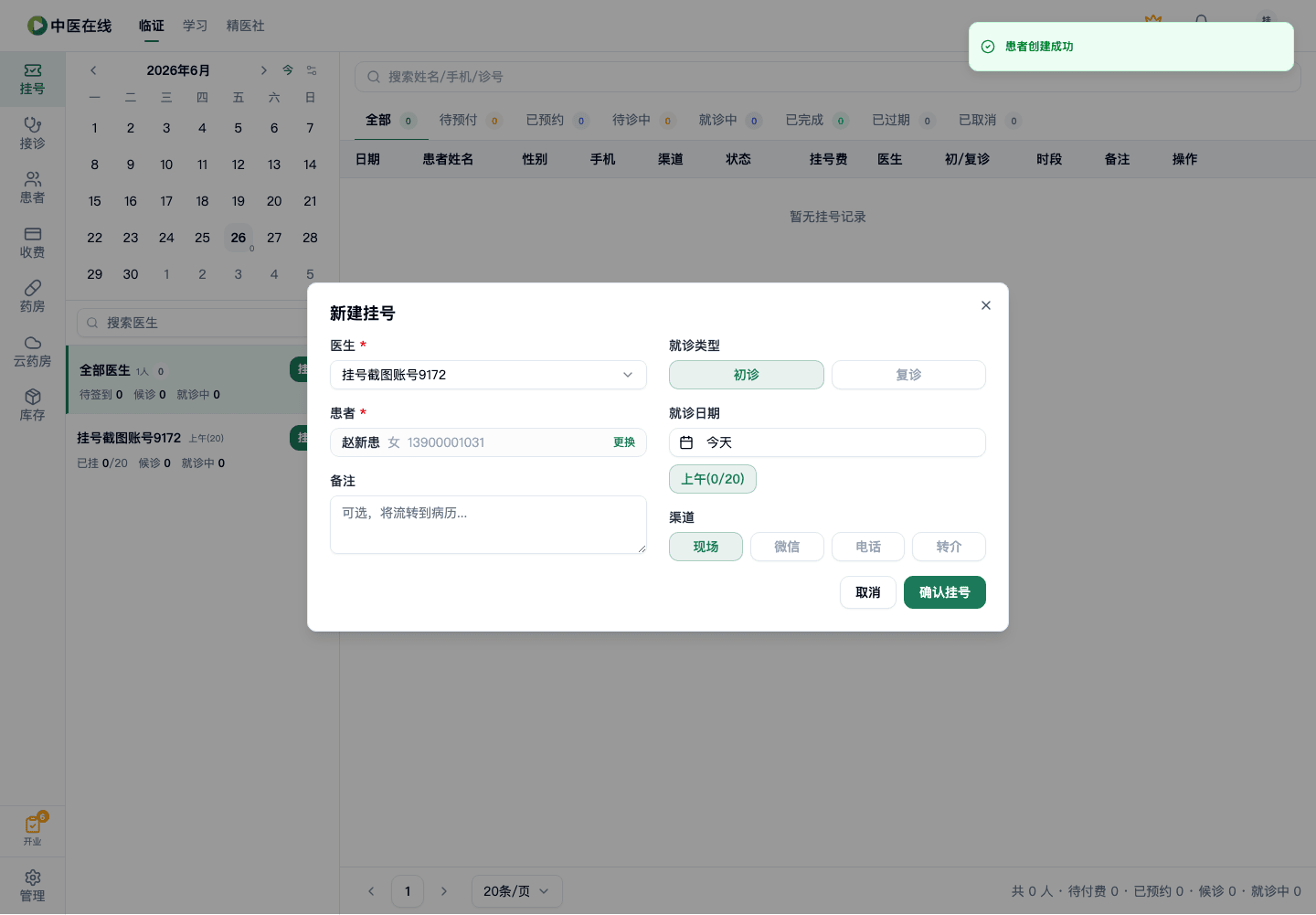This screenshot has width=1316, height=915.
Task: Select 转介 channel
Action: (949, 547)
